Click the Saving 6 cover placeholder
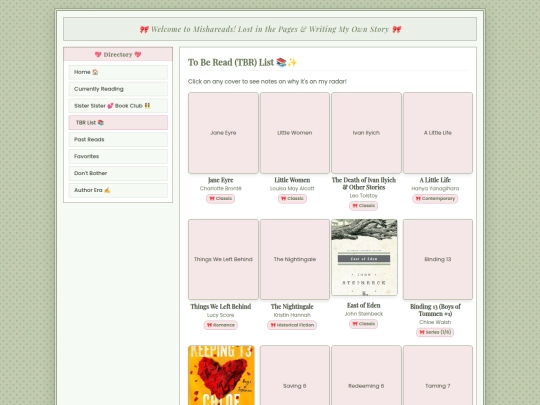The width and height of the screenshot is (540, 405). [x=295, y=375]
